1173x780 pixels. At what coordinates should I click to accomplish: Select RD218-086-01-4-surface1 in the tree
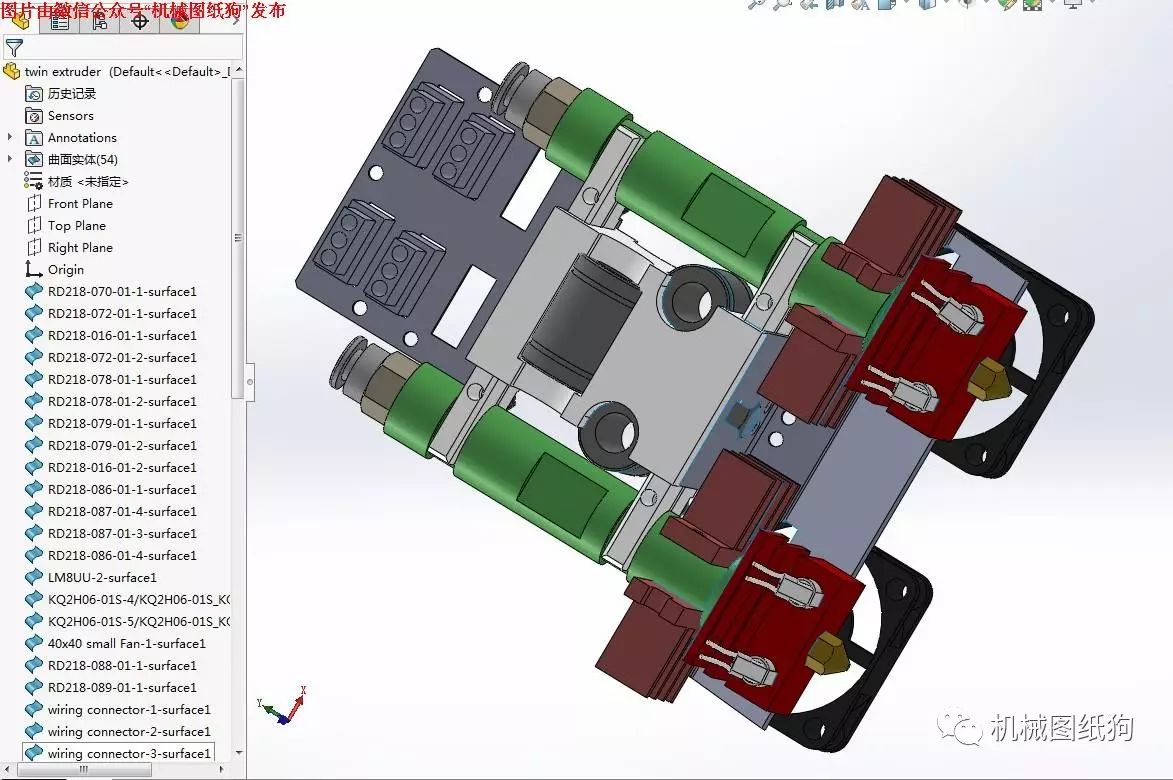pos(122,556)
